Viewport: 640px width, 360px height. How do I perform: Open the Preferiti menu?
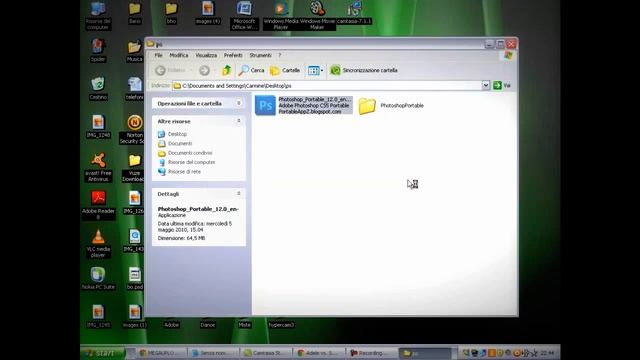click(233, 55)
